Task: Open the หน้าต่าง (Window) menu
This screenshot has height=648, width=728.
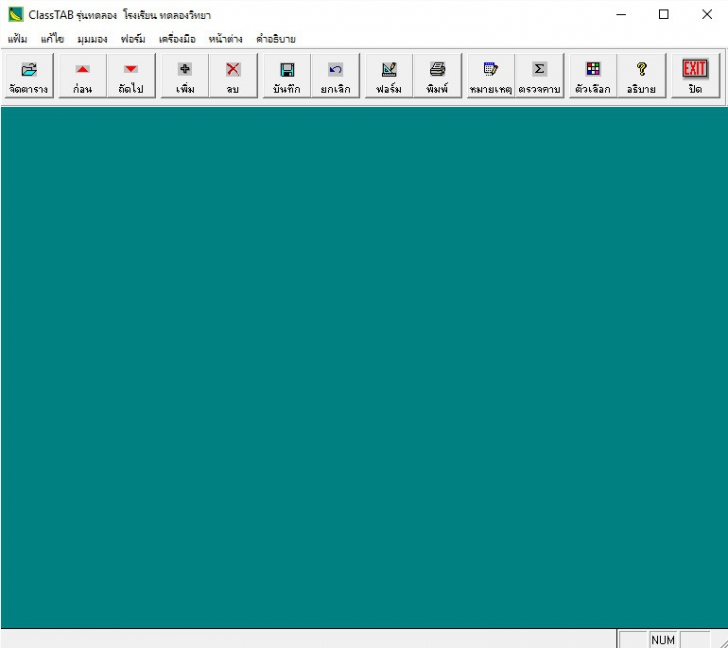Action: tap(225, 39)
